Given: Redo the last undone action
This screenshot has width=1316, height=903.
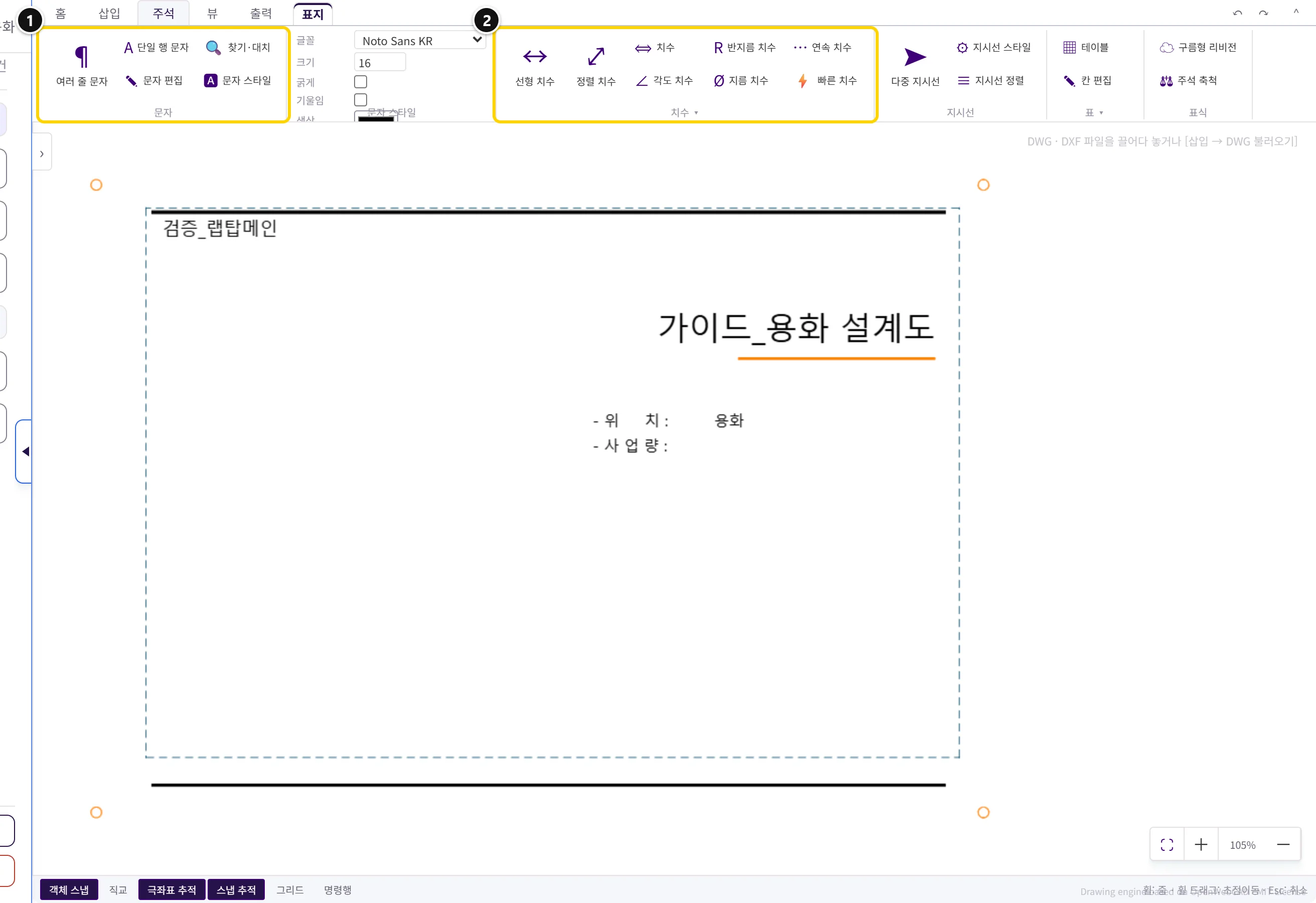Looking at the screenshot, I should click(1263, 13).
